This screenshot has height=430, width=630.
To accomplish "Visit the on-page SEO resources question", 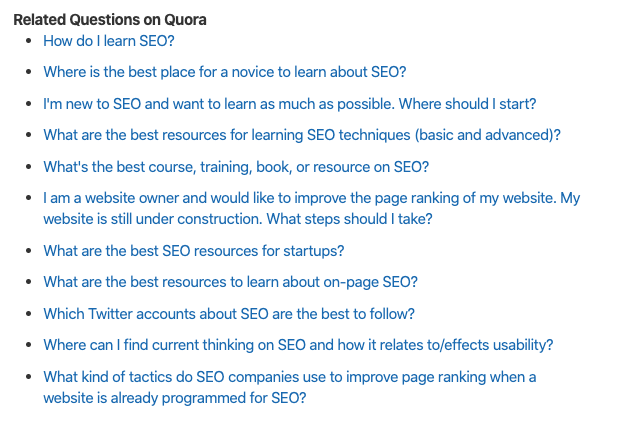I will [x=231, y=282].
